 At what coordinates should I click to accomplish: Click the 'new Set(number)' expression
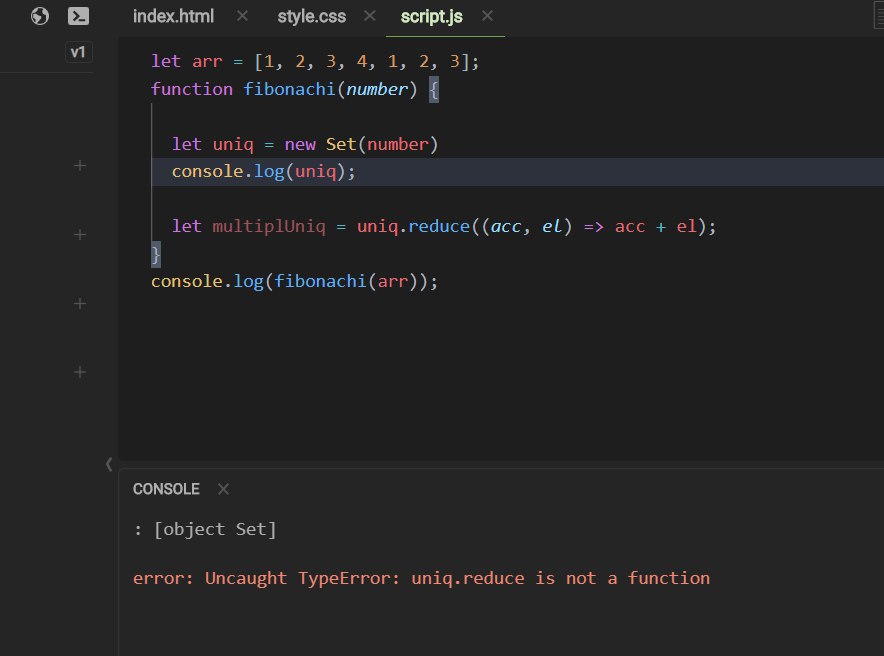click(361, 144)
